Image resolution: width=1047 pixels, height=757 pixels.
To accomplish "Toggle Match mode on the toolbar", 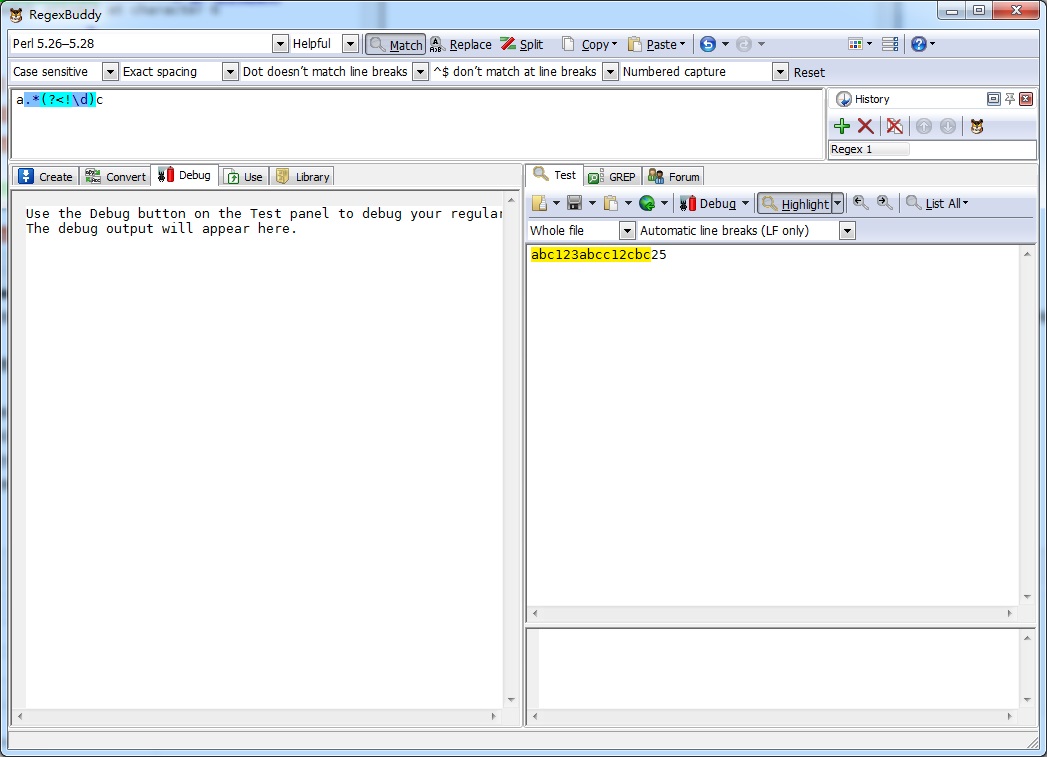I will coord(396,44).
